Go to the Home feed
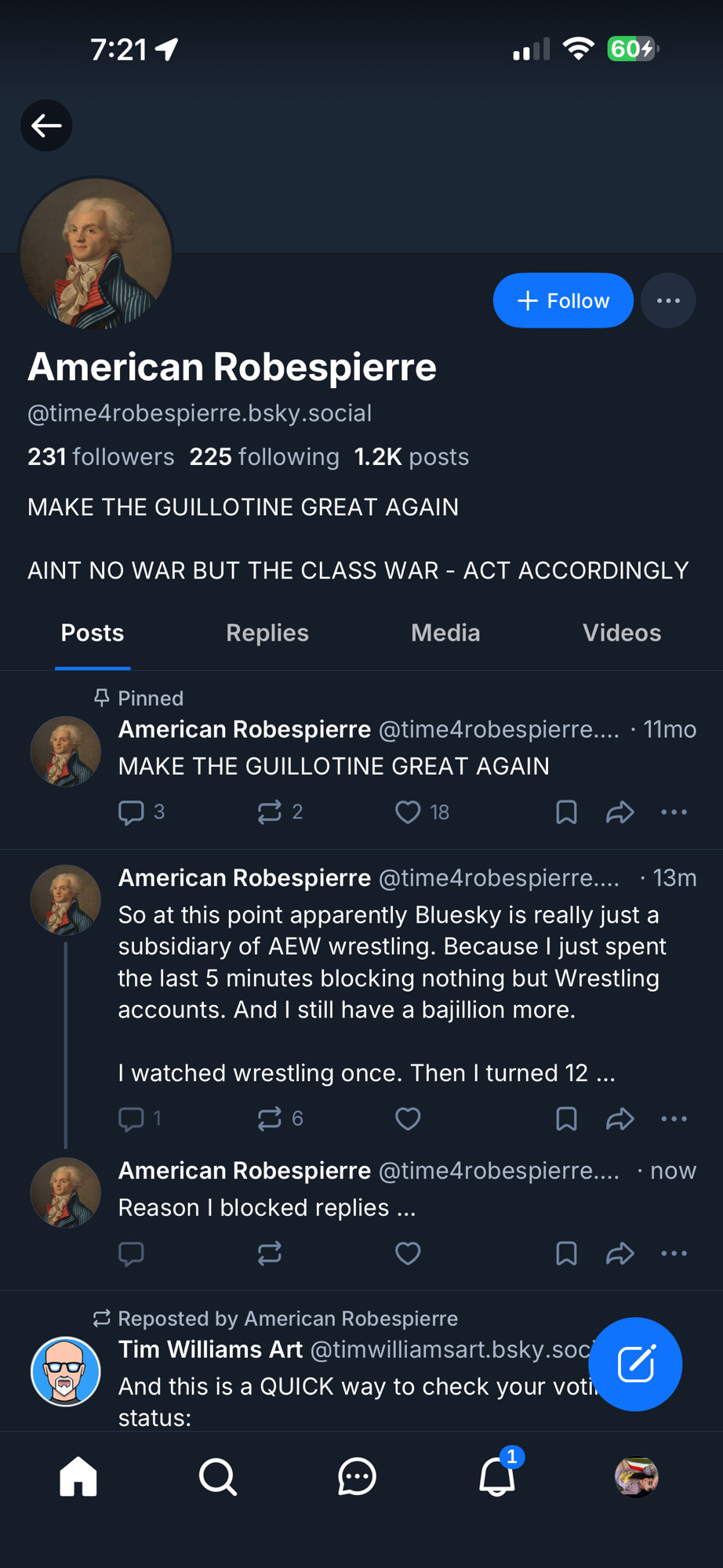Image resolution: width=723 pixels, height=1568 pixels. (78, 1478)
